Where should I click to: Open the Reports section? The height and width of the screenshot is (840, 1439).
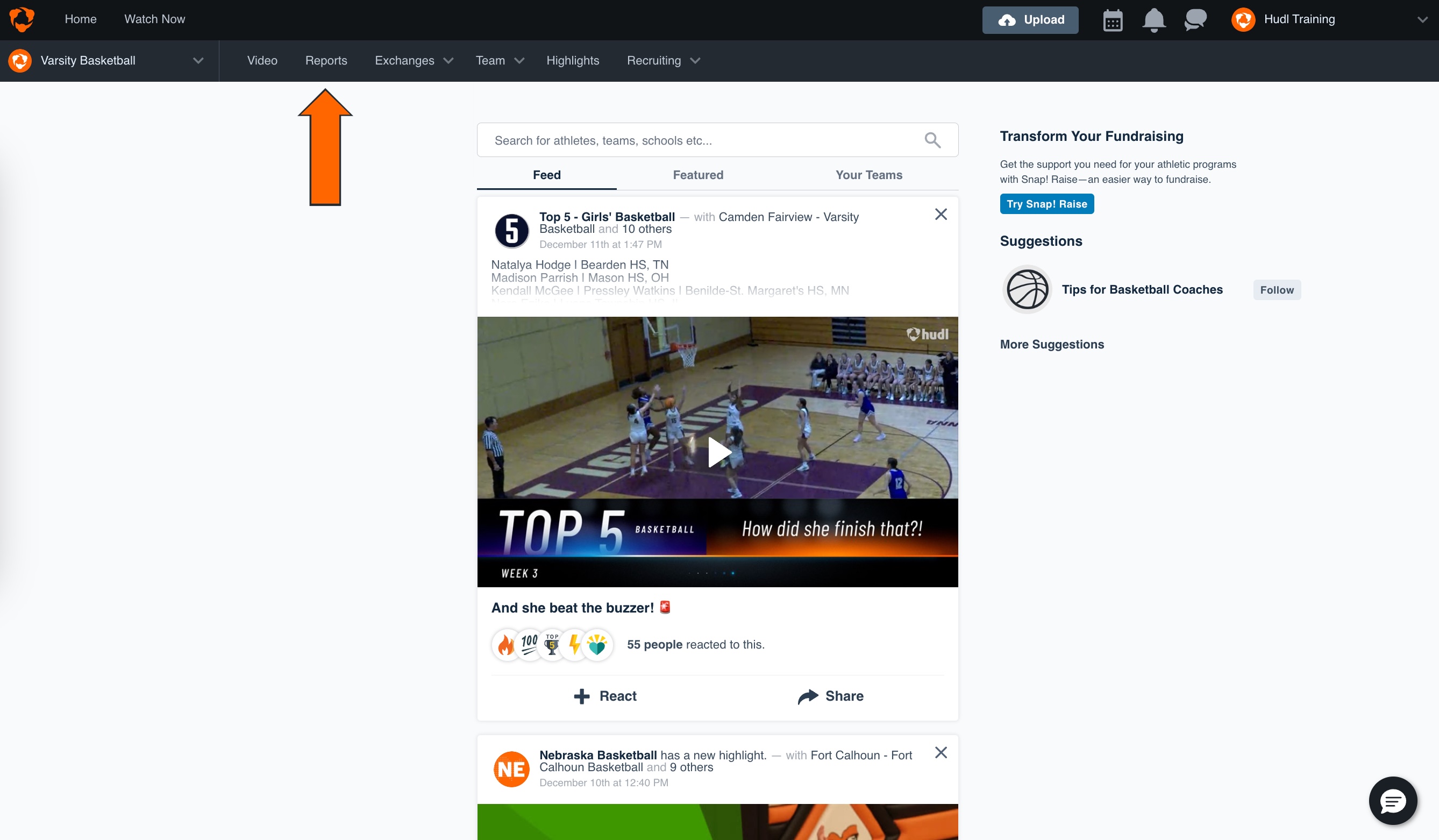pyautogui.click(x=326, y=61)
